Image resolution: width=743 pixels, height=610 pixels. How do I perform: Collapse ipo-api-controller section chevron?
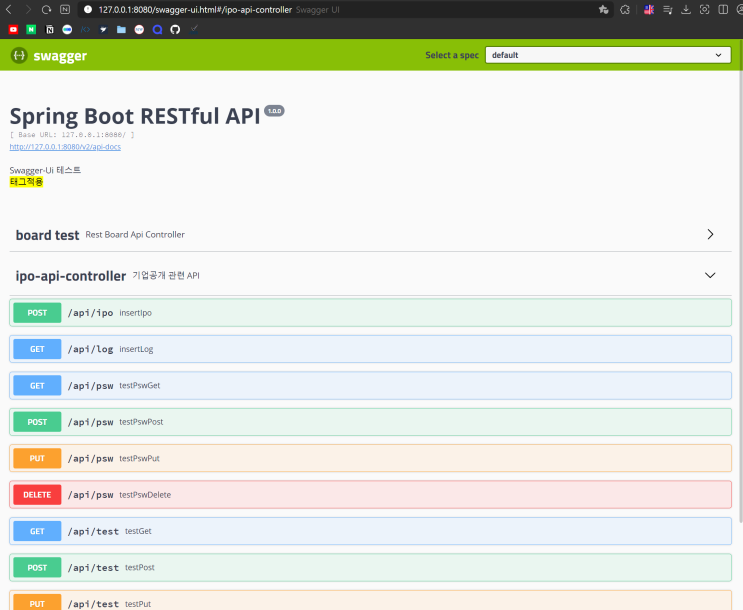click(710, 275)
